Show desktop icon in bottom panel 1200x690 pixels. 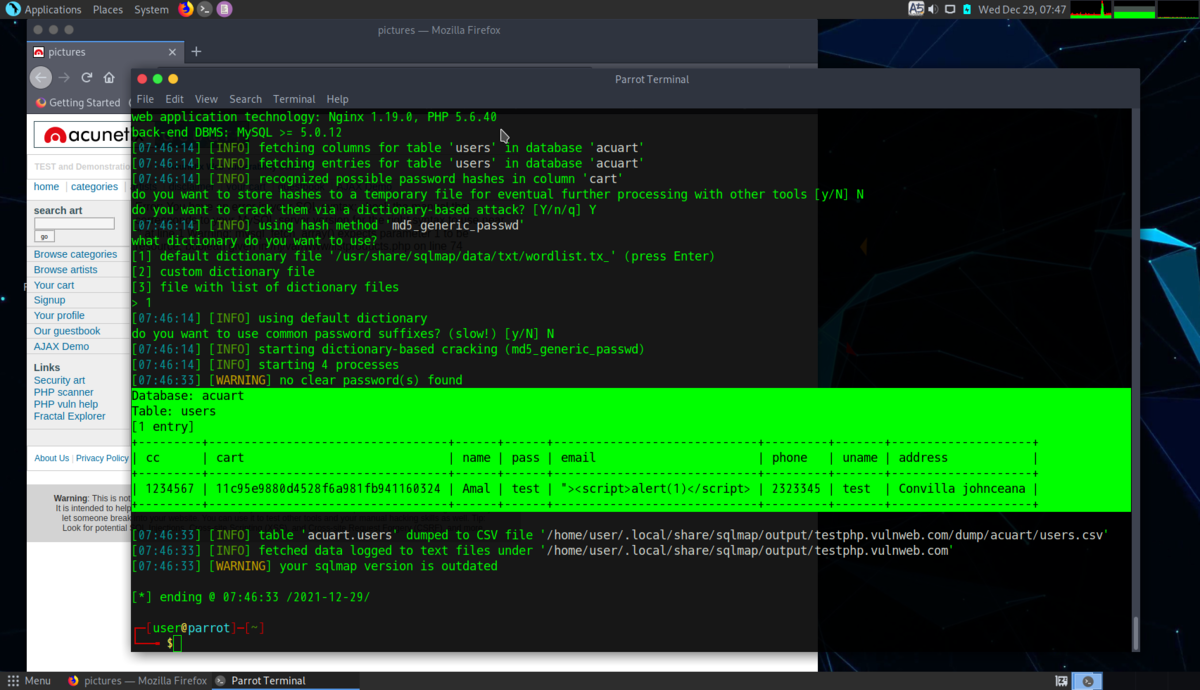[x=1061, y=681]
